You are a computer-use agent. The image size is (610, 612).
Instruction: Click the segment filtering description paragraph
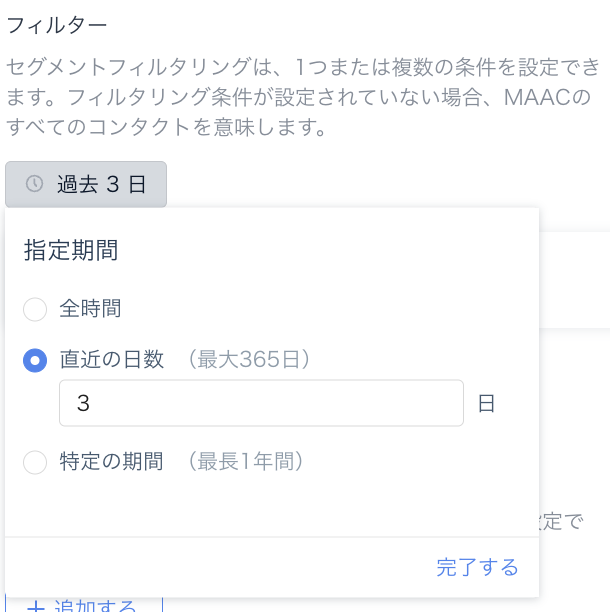pyautogui.click(x=302, y=97)
